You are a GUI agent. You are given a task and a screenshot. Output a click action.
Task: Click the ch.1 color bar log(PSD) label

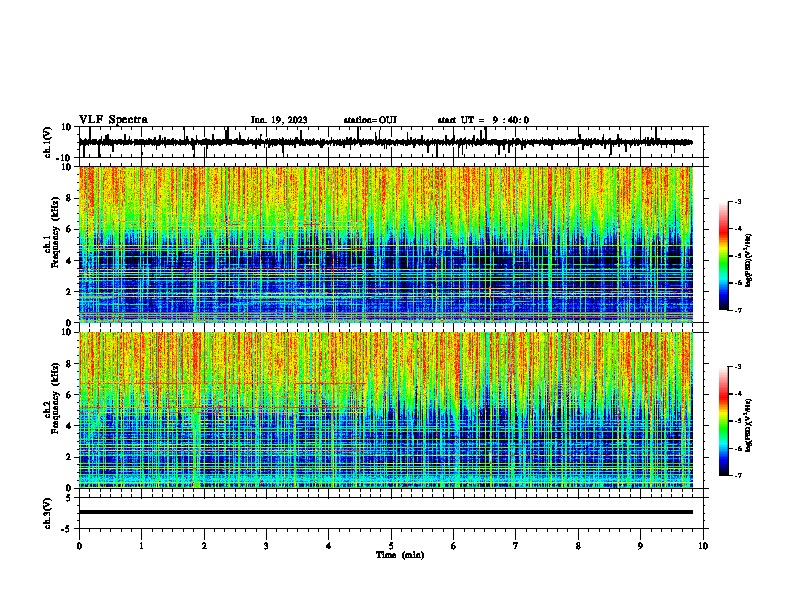pyautogui.click(x=749, y=261)
